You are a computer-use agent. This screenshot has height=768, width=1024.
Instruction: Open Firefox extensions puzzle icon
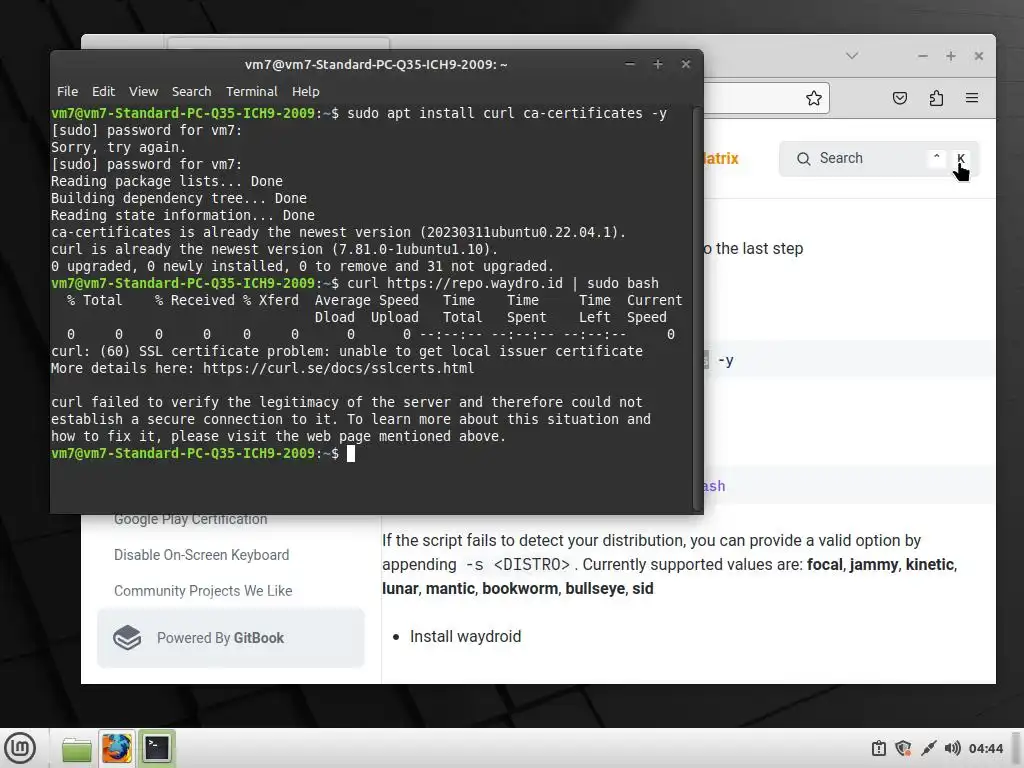[x=936, y=98]
